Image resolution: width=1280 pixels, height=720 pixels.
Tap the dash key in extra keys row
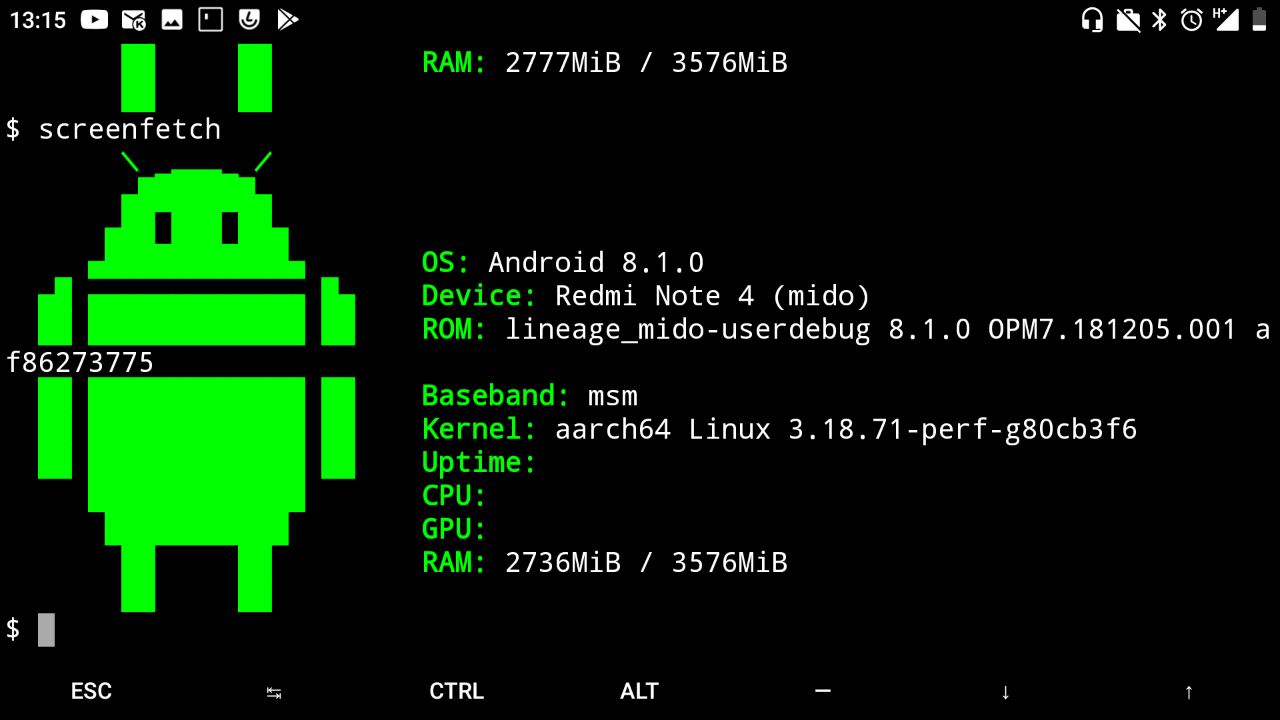pos(823,690)
